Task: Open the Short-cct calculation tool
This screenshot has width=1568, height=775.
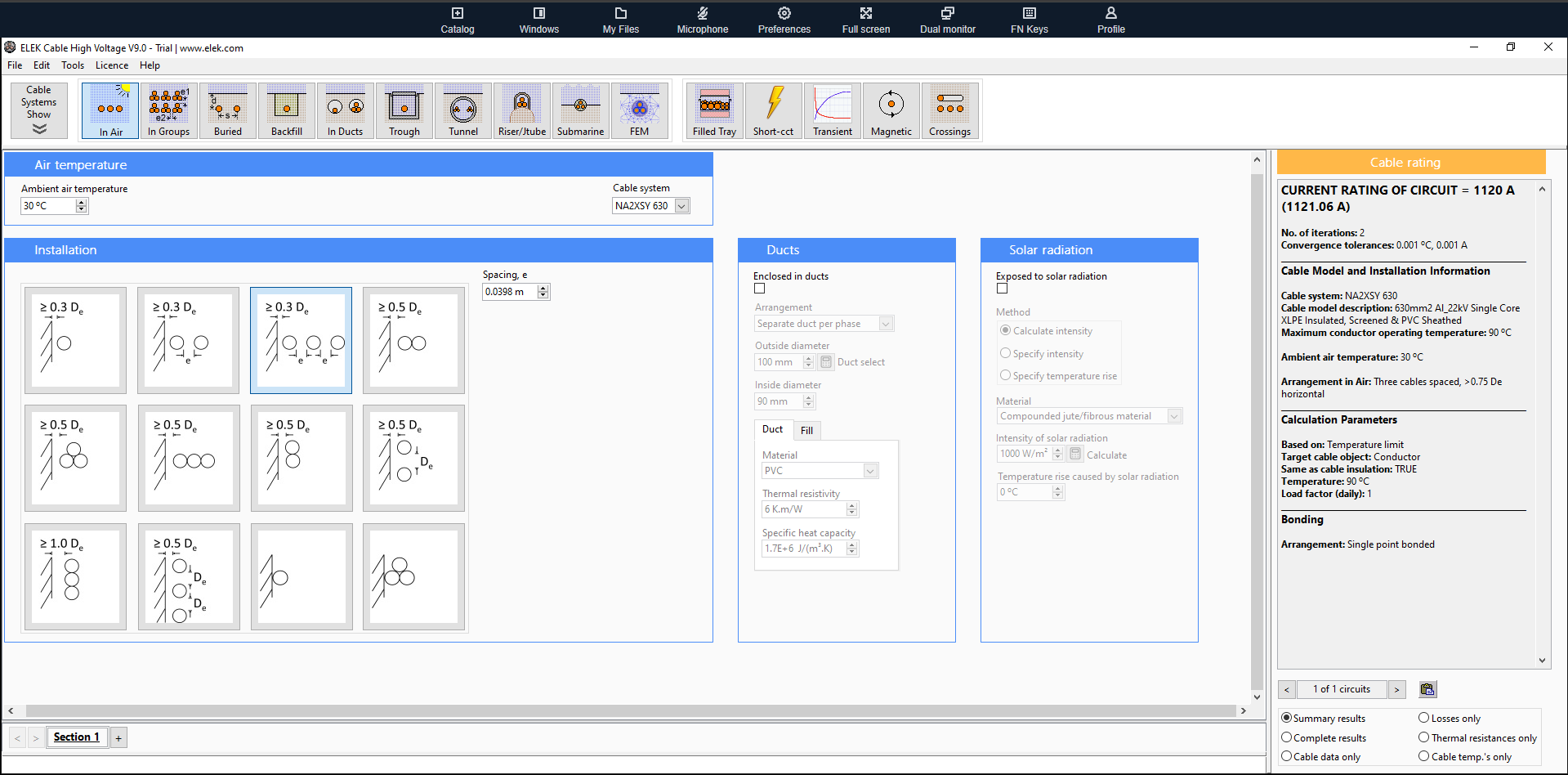Action: (774, 110)
